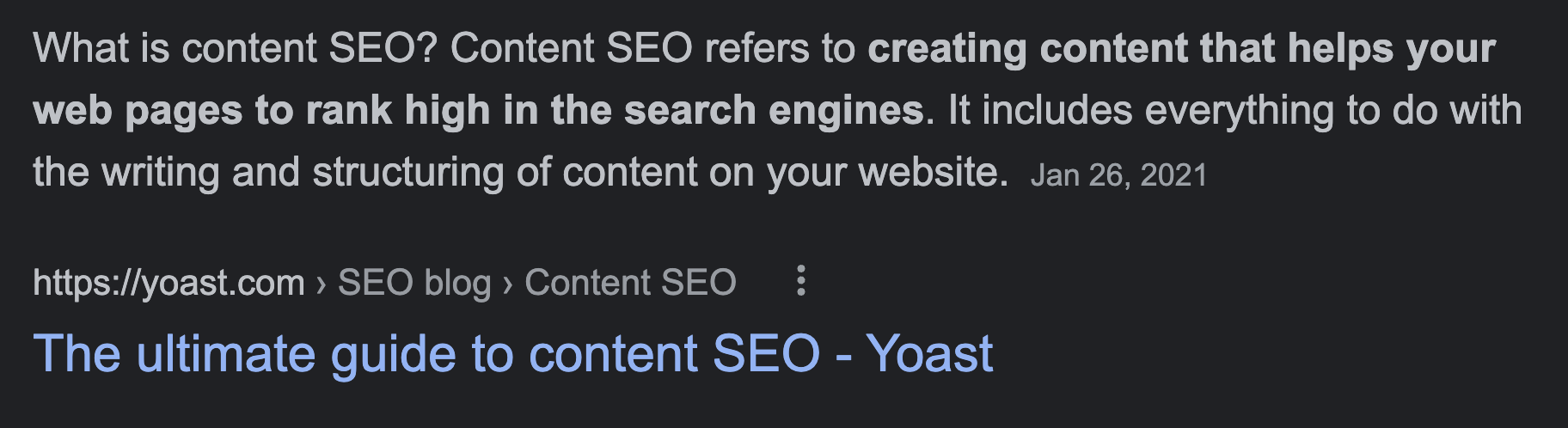
Task: Click the https://yoast.com URL
Action: (168, 283)
